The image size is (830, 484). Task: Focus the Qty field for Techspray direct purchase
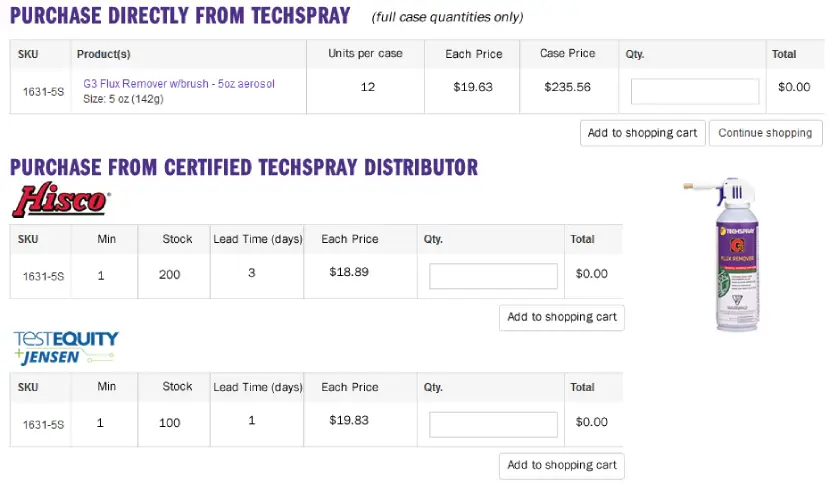(695, 91)
